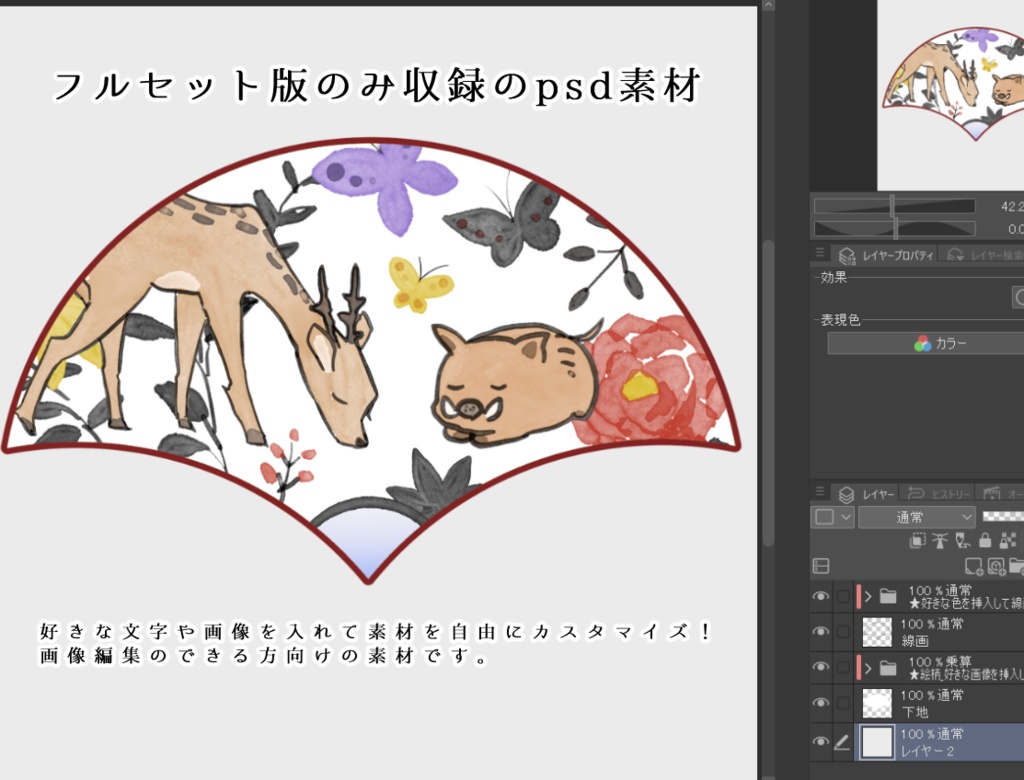Toggle the draft layer icon

click(x=963, y=540)
